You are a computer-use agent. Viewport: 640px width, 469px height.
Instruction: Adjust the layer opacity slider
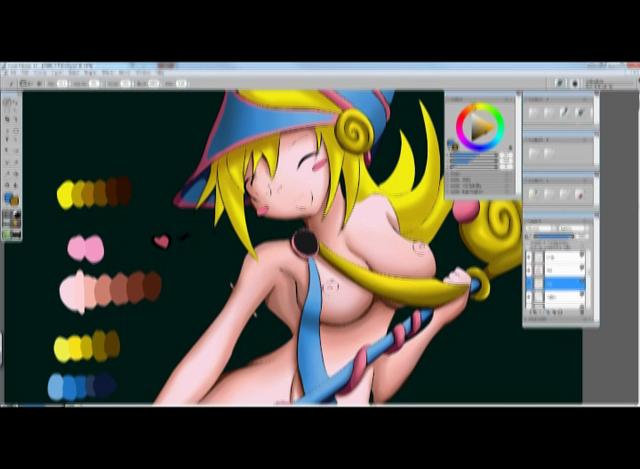[553, 236]
